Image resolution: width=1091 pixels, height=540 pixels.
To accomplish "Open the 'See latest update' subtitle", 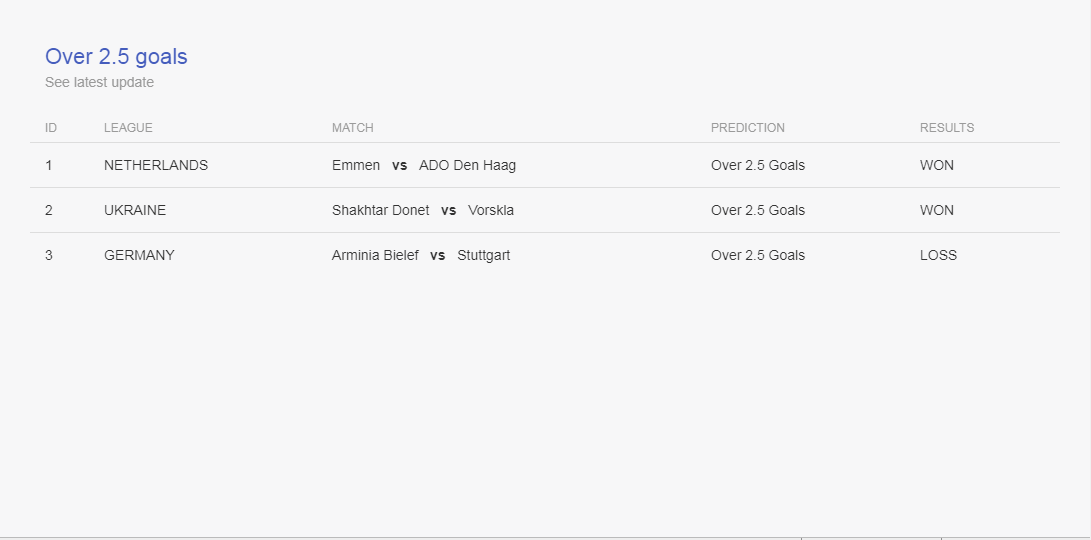I will 99,82.
